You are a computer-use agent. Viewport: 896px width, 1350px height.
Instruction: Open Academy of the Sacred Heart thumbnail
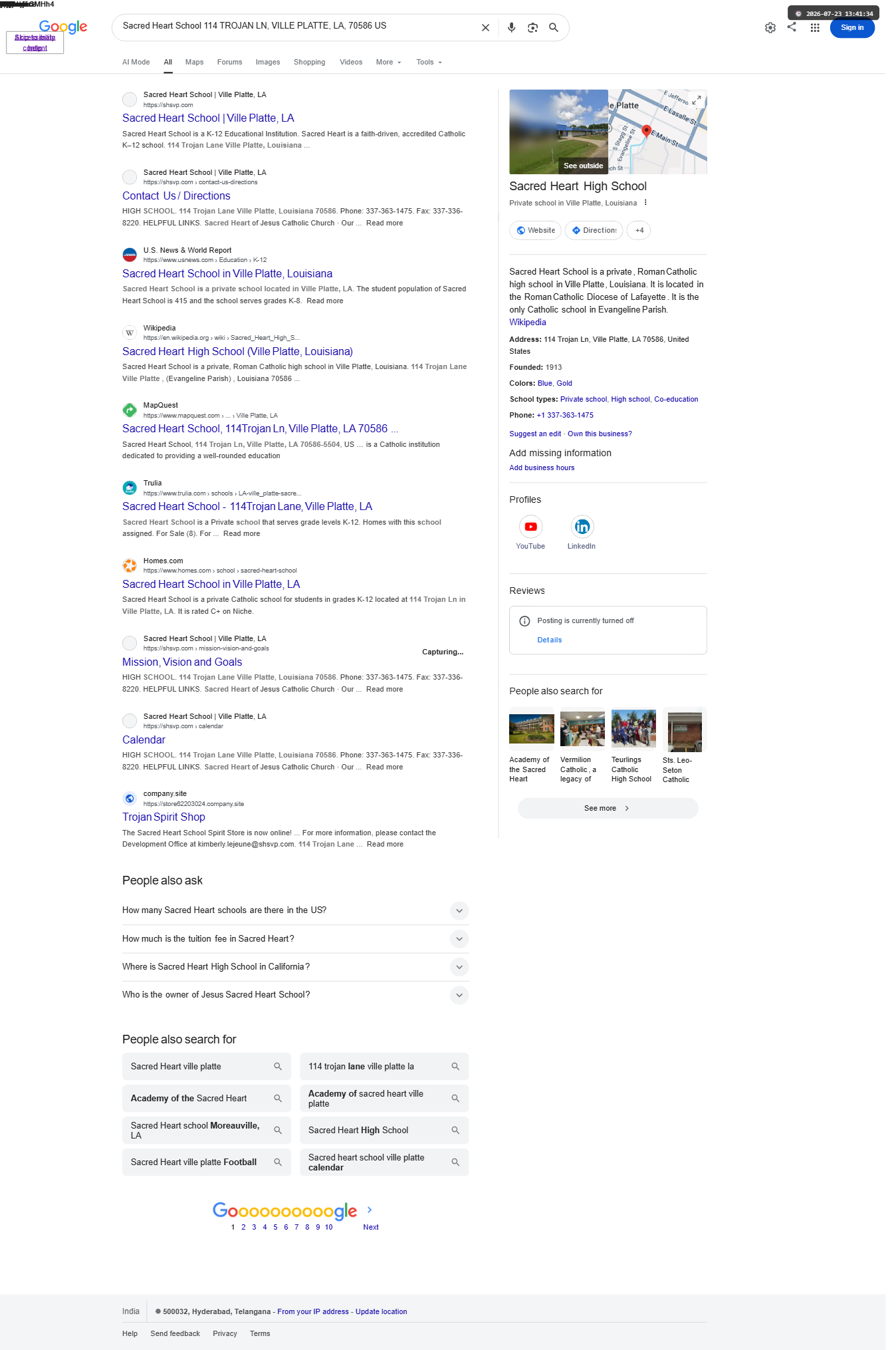click(531, 729)
